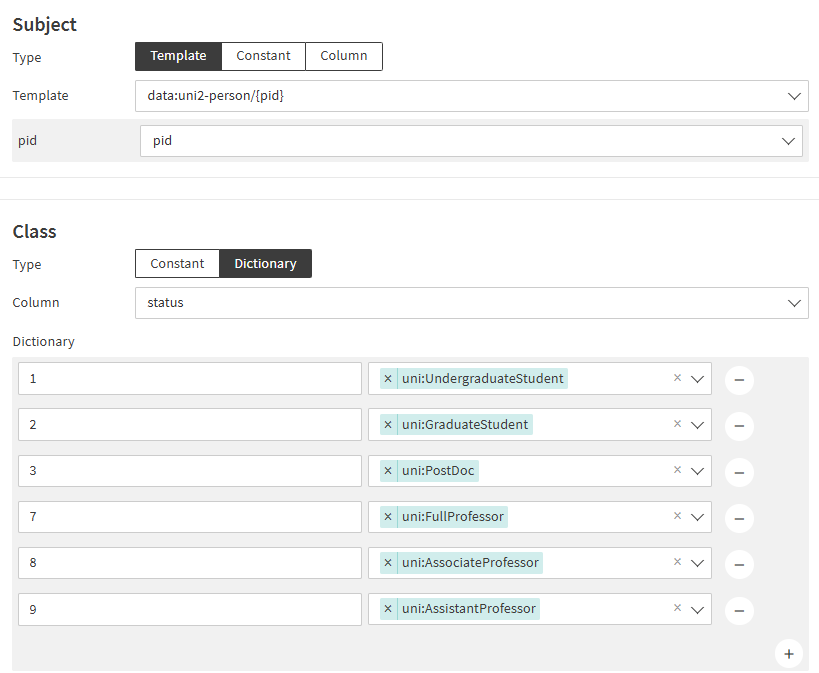
Task: Clear the selection in uni:AssistantProfessor field
Action: (x=677, y=608)
